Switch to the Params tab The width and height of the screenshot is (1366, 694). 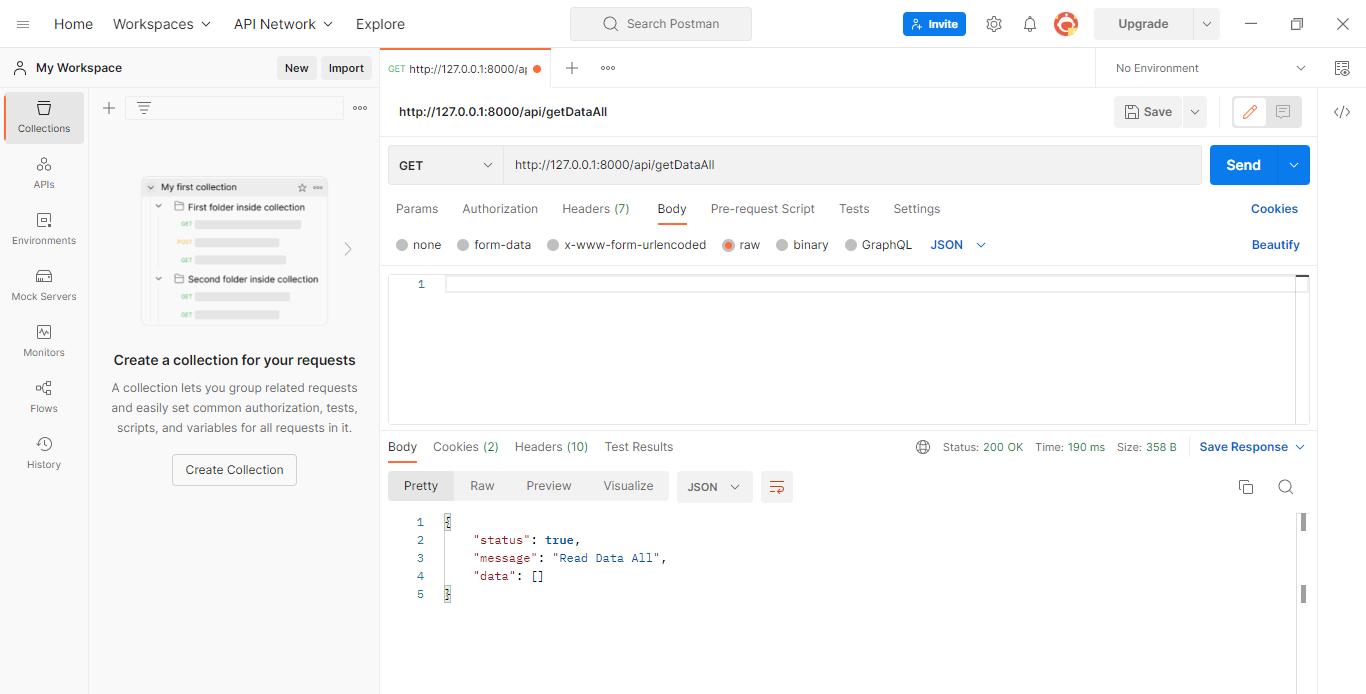coord(417,209)
